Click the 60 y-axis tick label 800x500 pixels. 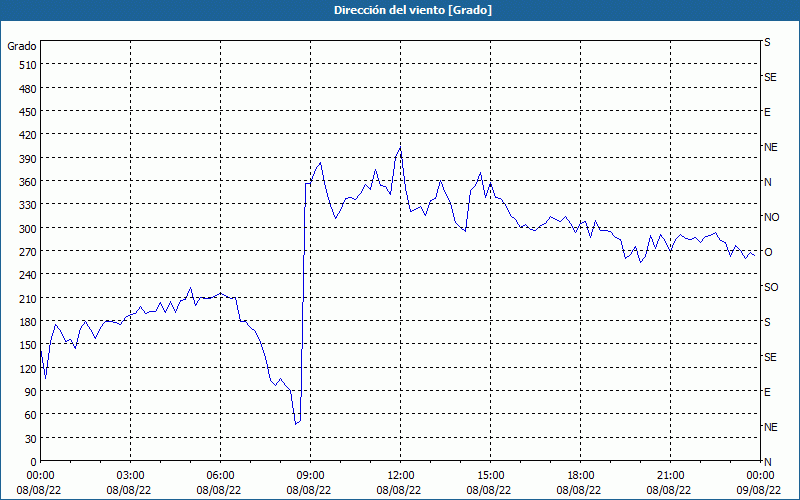31,415
